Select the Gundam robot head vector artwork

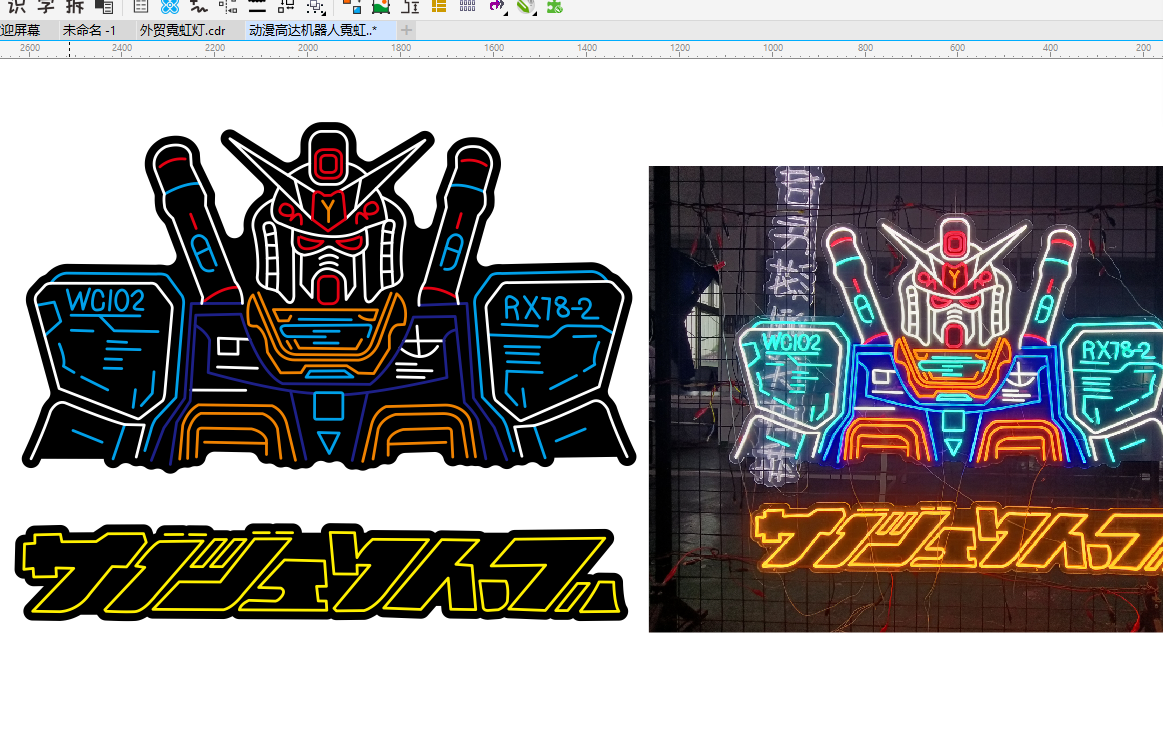(329, 297)
